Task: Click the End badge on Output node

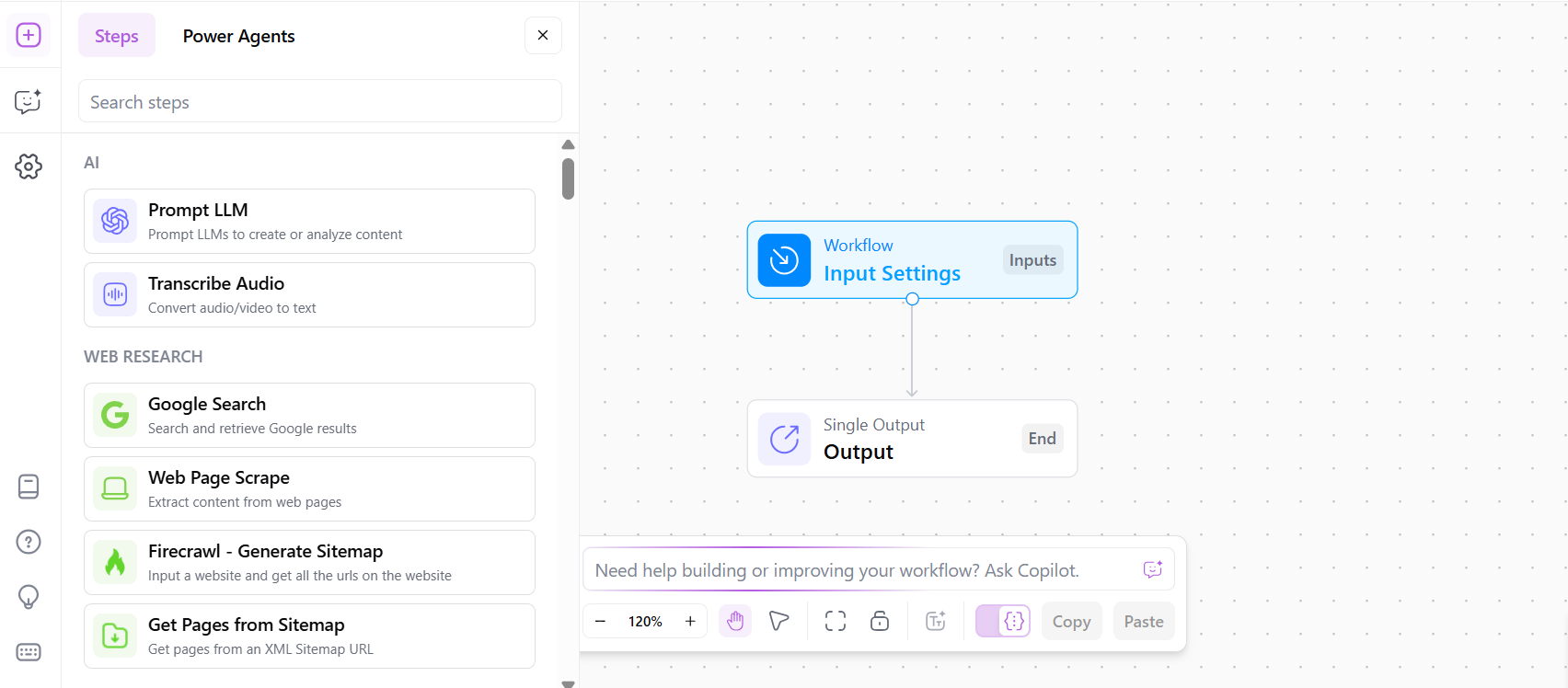Action: click(x=1043, y=439)
